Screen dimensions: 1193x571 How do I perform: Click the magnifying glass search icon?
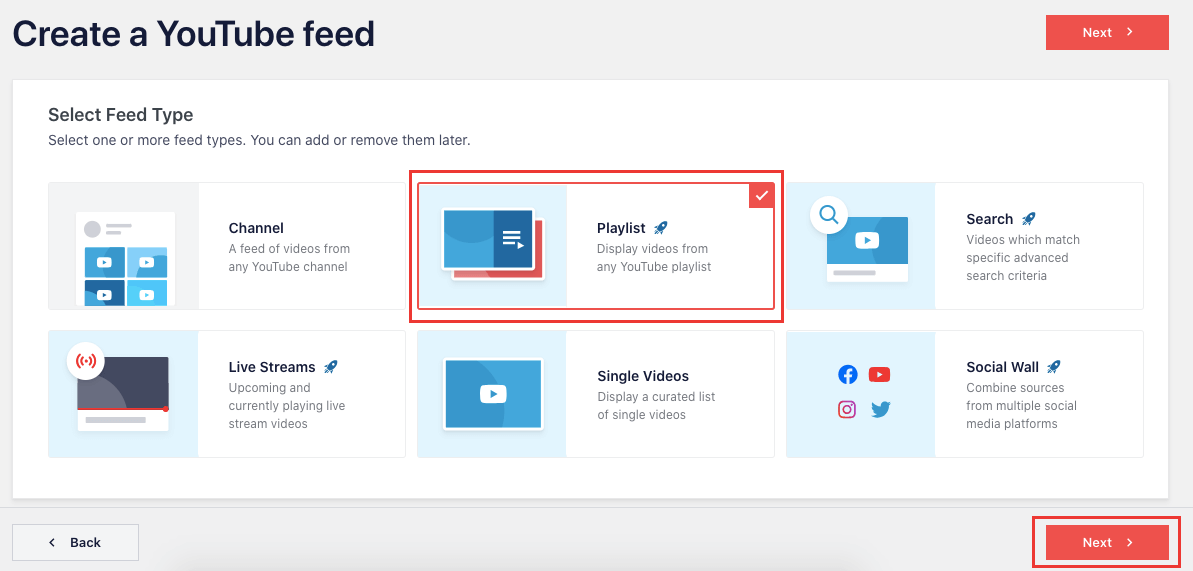[x=829, y=216]
